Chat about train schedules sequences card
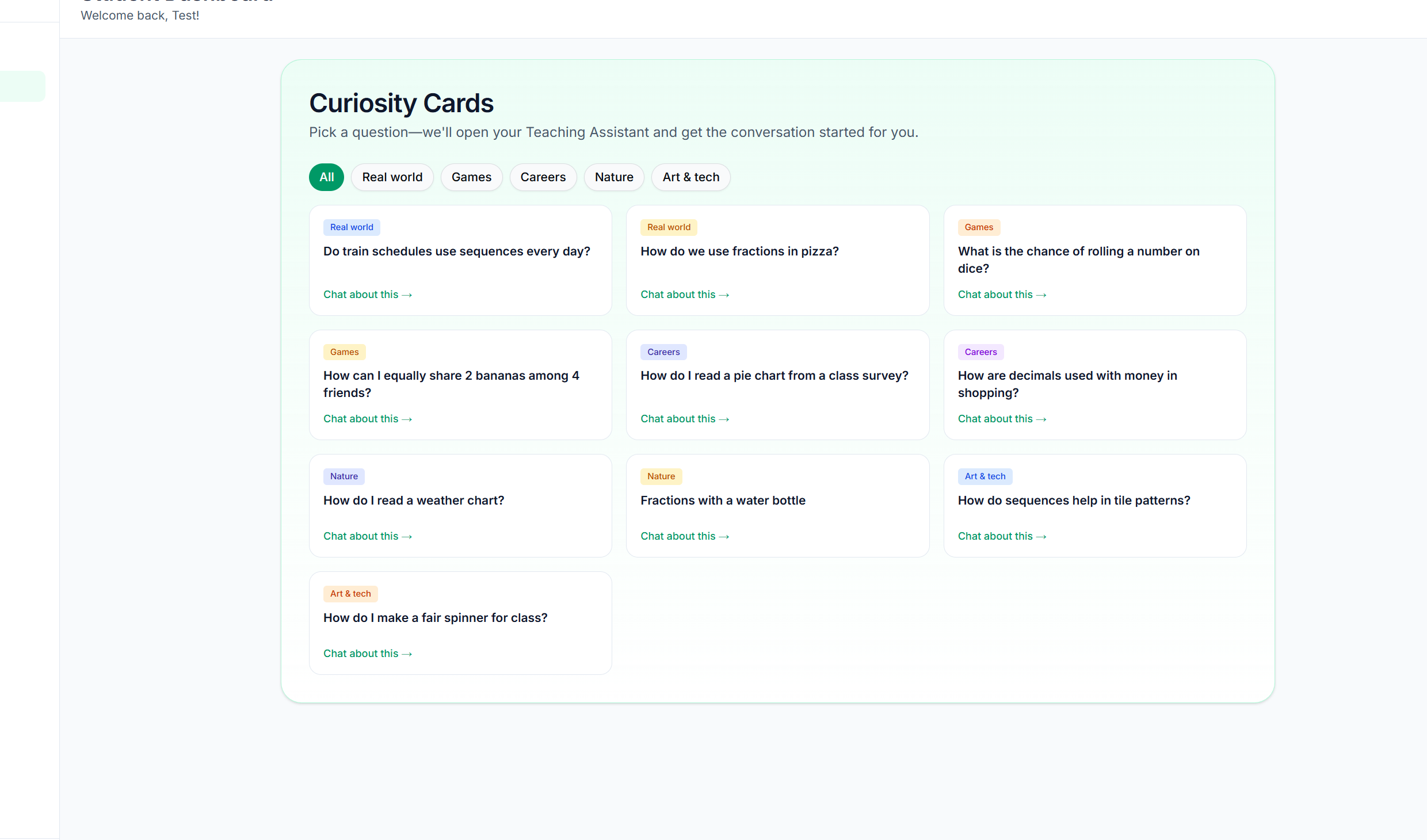The image size is (1427, 840). [x=368, y=295]
